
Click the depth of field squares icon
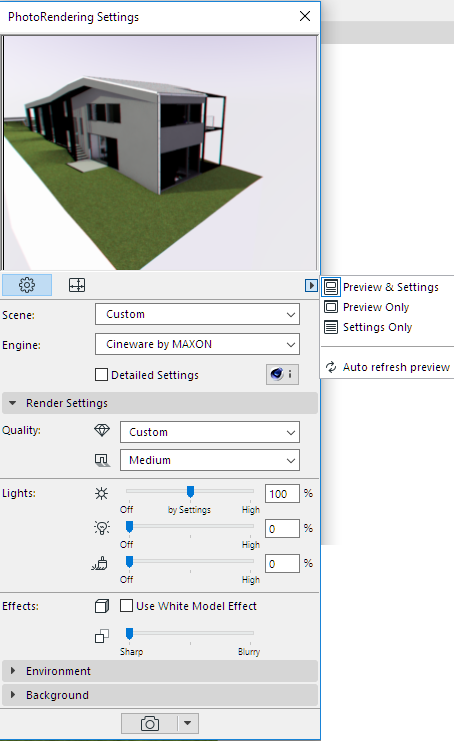pos(102,636)
